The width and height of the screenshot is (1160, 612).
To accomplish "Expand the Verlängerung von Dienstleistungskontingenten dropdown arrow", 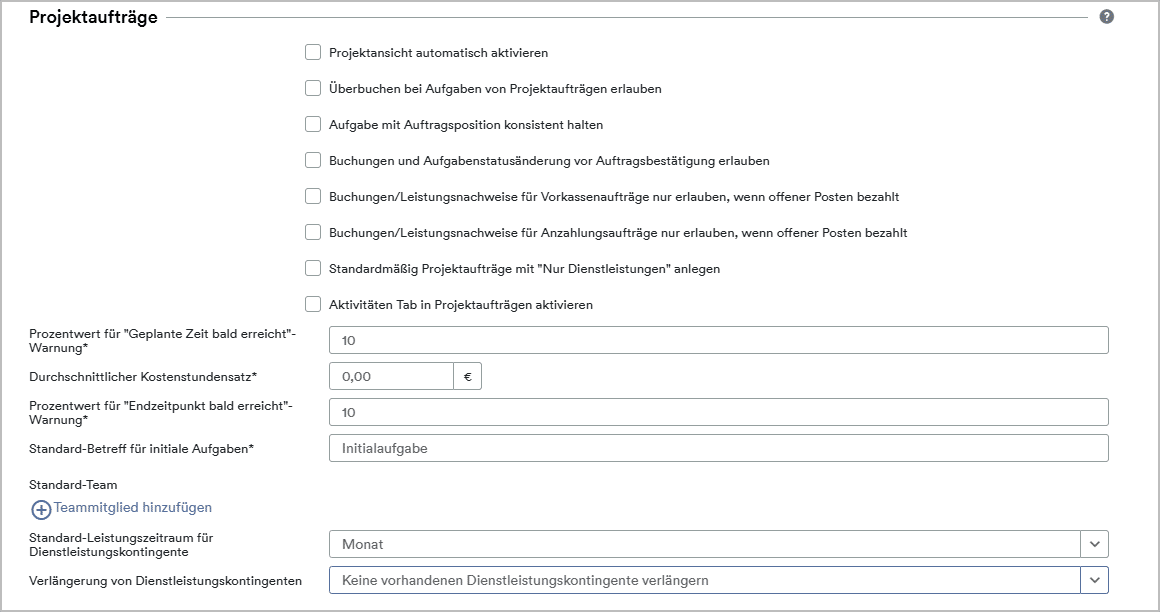I will [x=1094, y=580].
